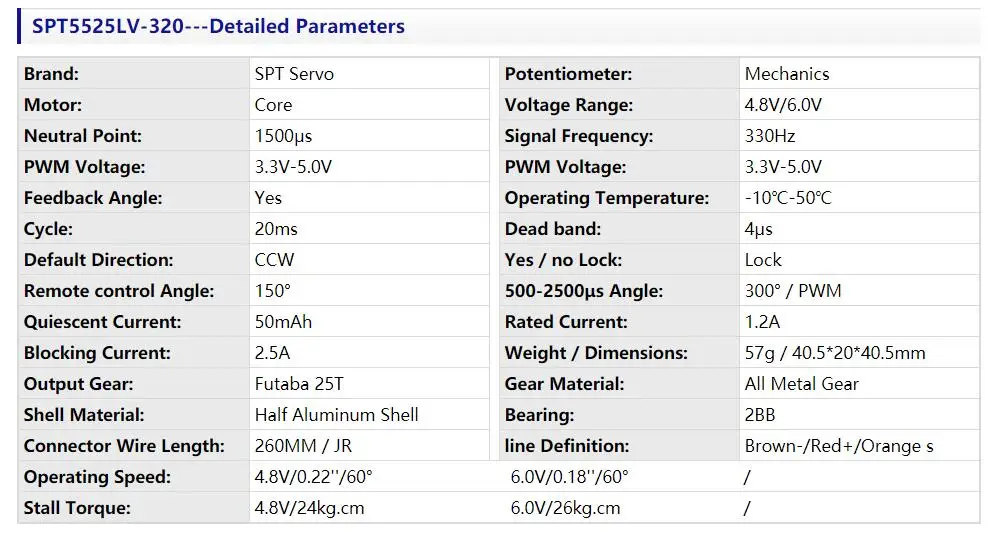Click the Default Direction value CCW
Image resolution: width=996 pixels, height=533 pixels.
275,260
